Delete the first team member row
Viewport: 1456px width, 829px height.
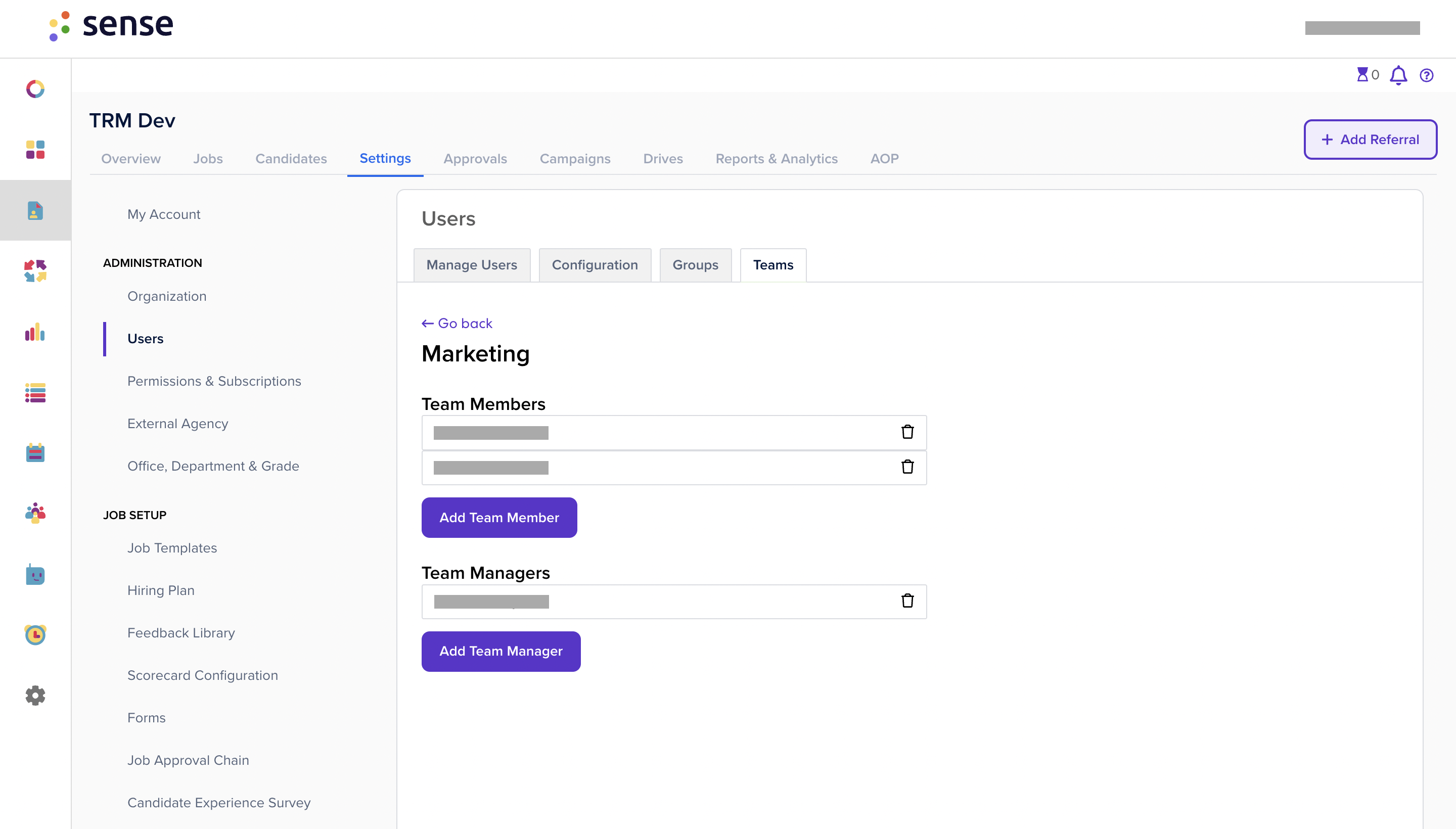coord(907,432)
